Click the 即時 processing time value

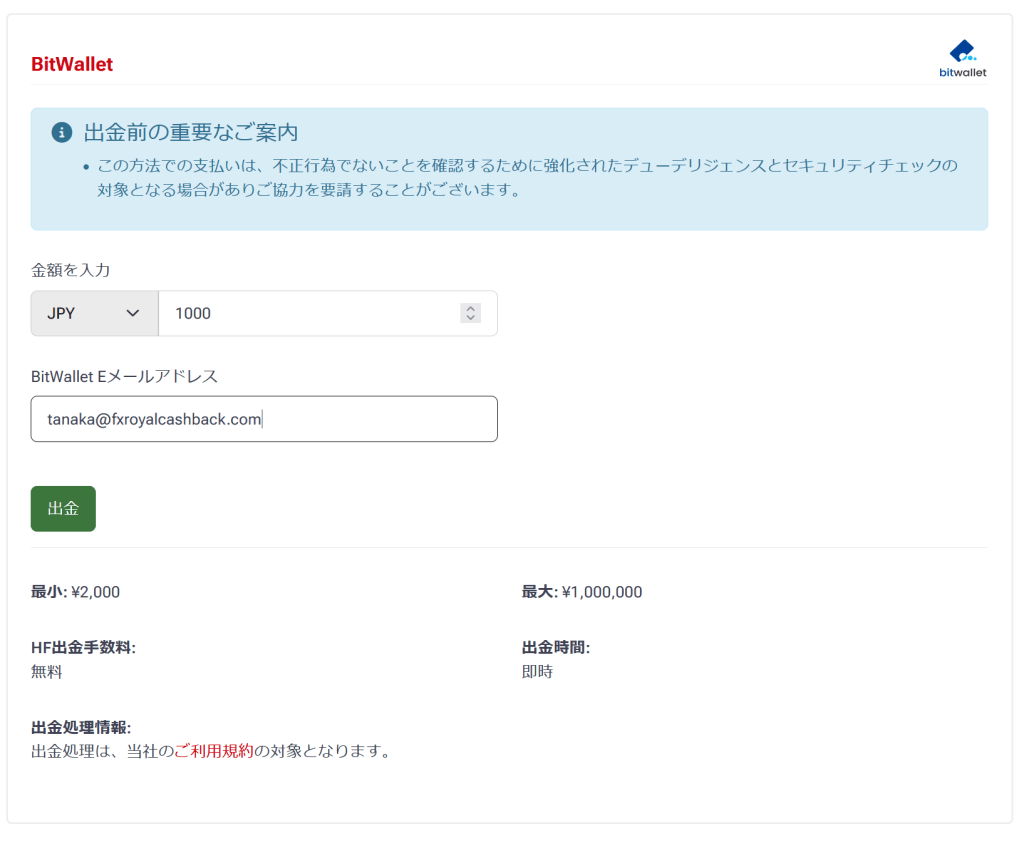[x=537, y=671]
